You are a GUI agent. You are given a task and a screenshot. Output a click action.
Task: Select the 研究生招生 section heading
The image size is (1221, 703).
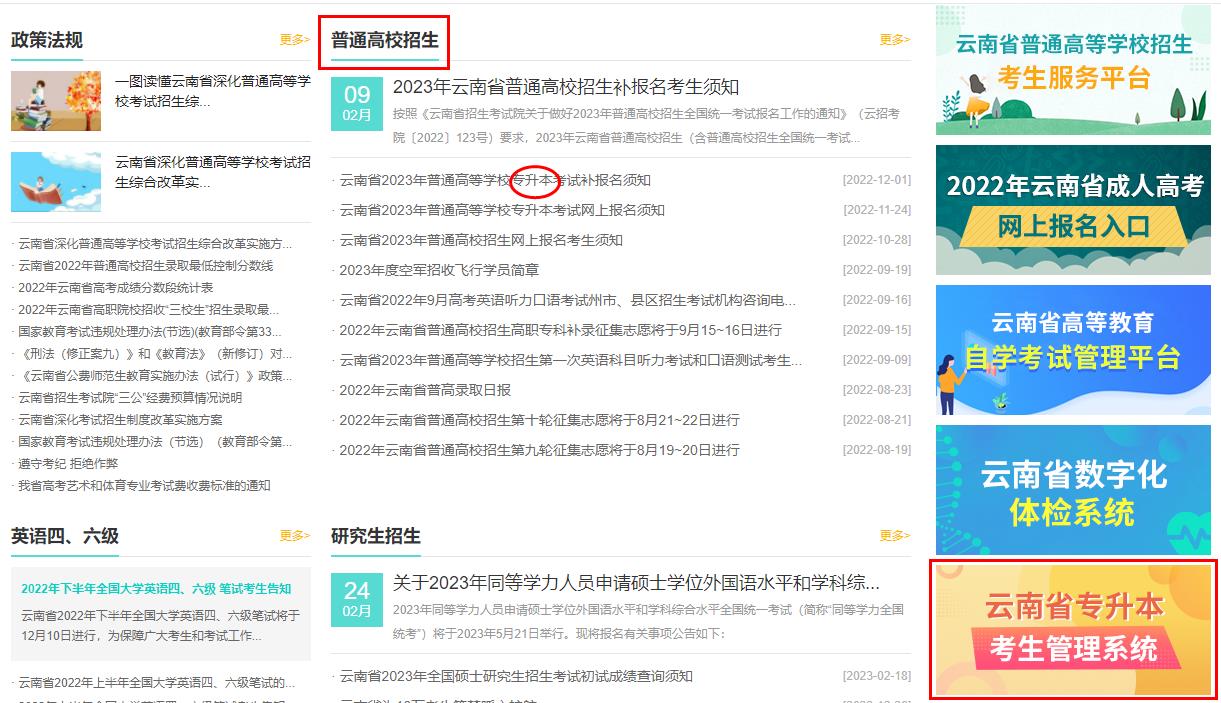click(x=376, y=536)
